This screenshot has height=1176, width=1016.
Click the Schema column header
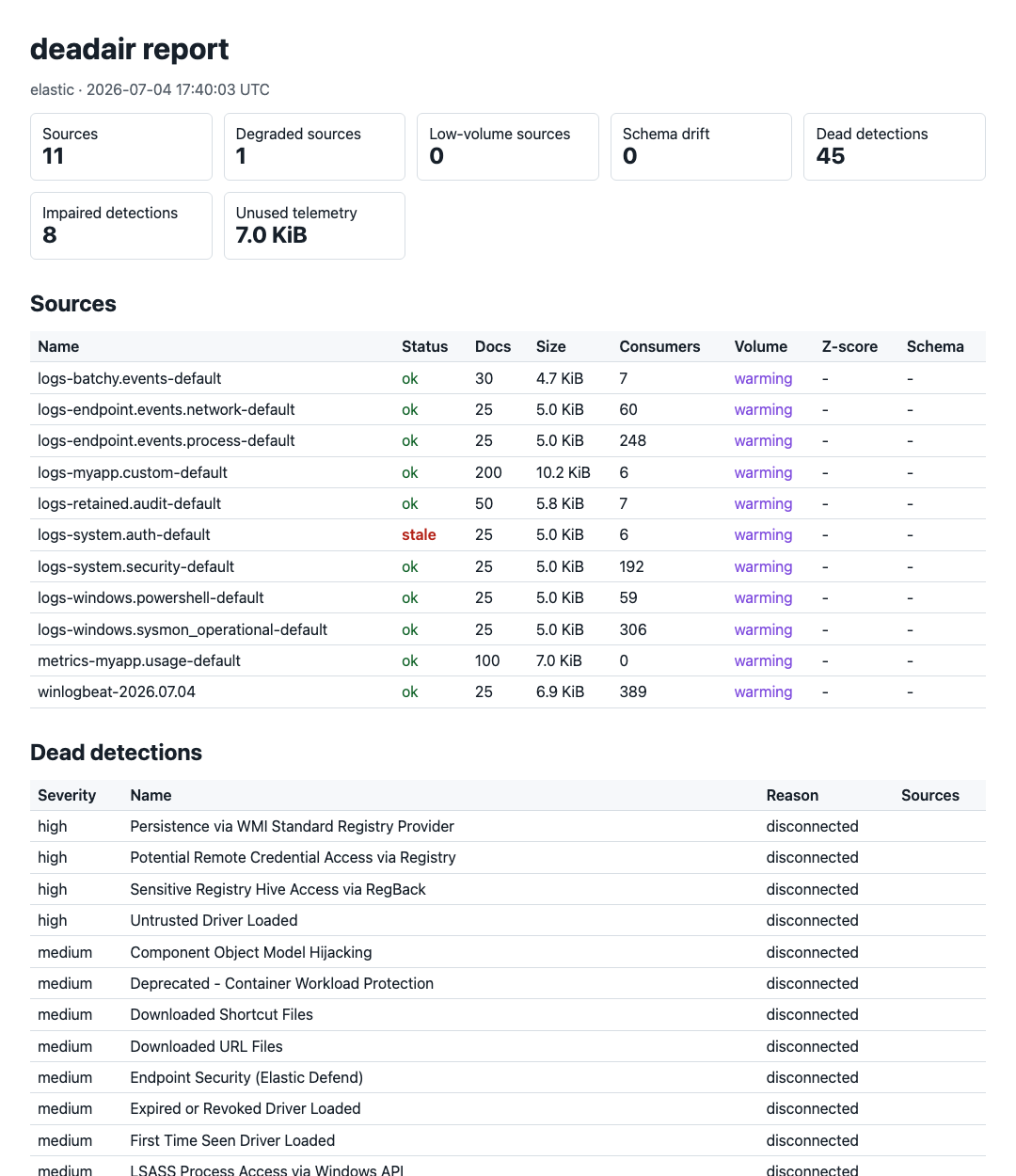click(935, 346)
